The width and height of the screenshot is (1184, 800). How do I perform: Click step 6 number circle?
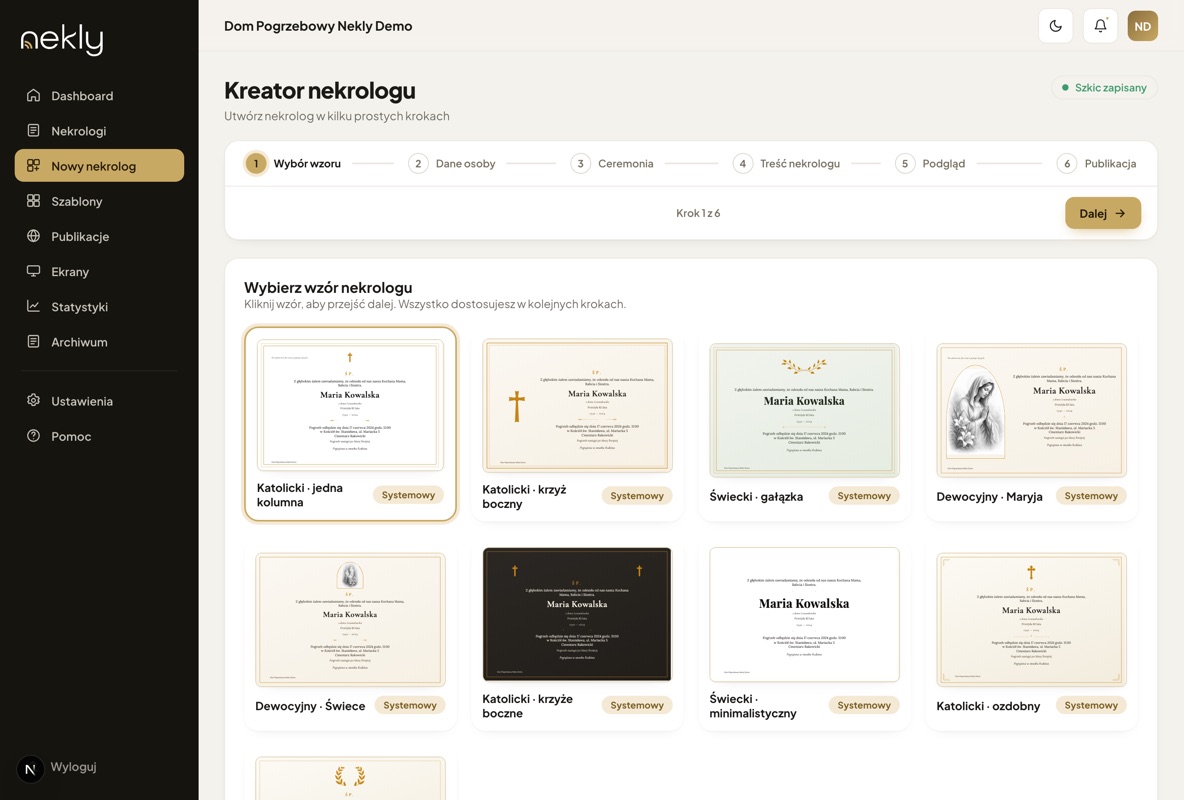point(1067,163)
